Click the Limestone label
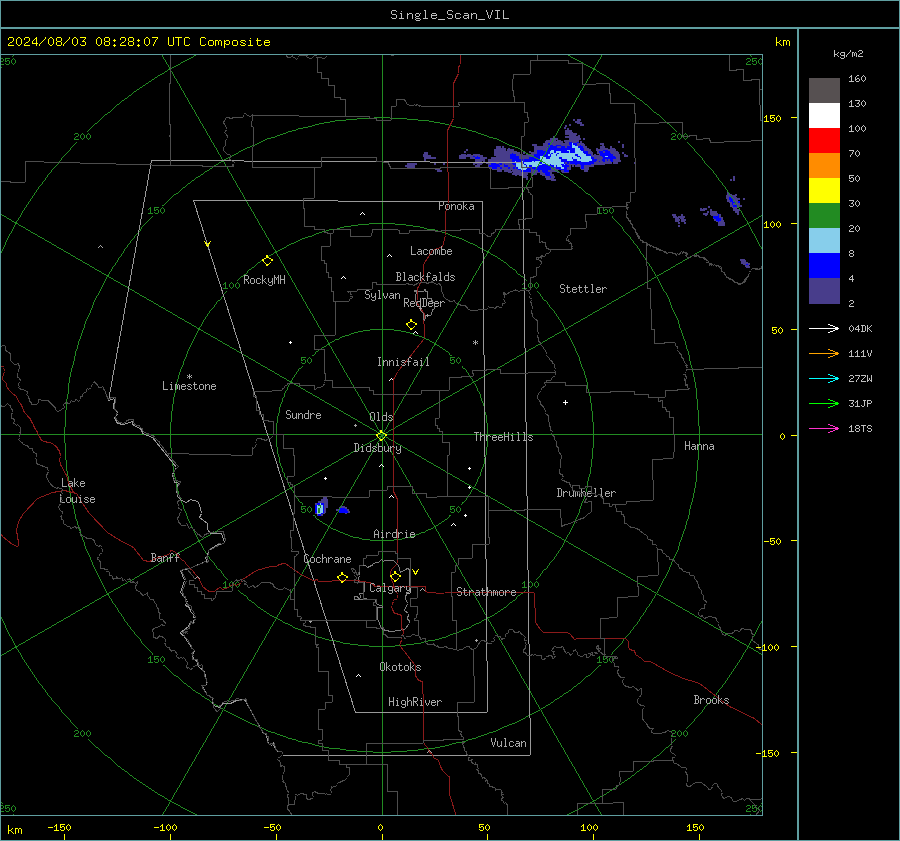 point(189,386)
